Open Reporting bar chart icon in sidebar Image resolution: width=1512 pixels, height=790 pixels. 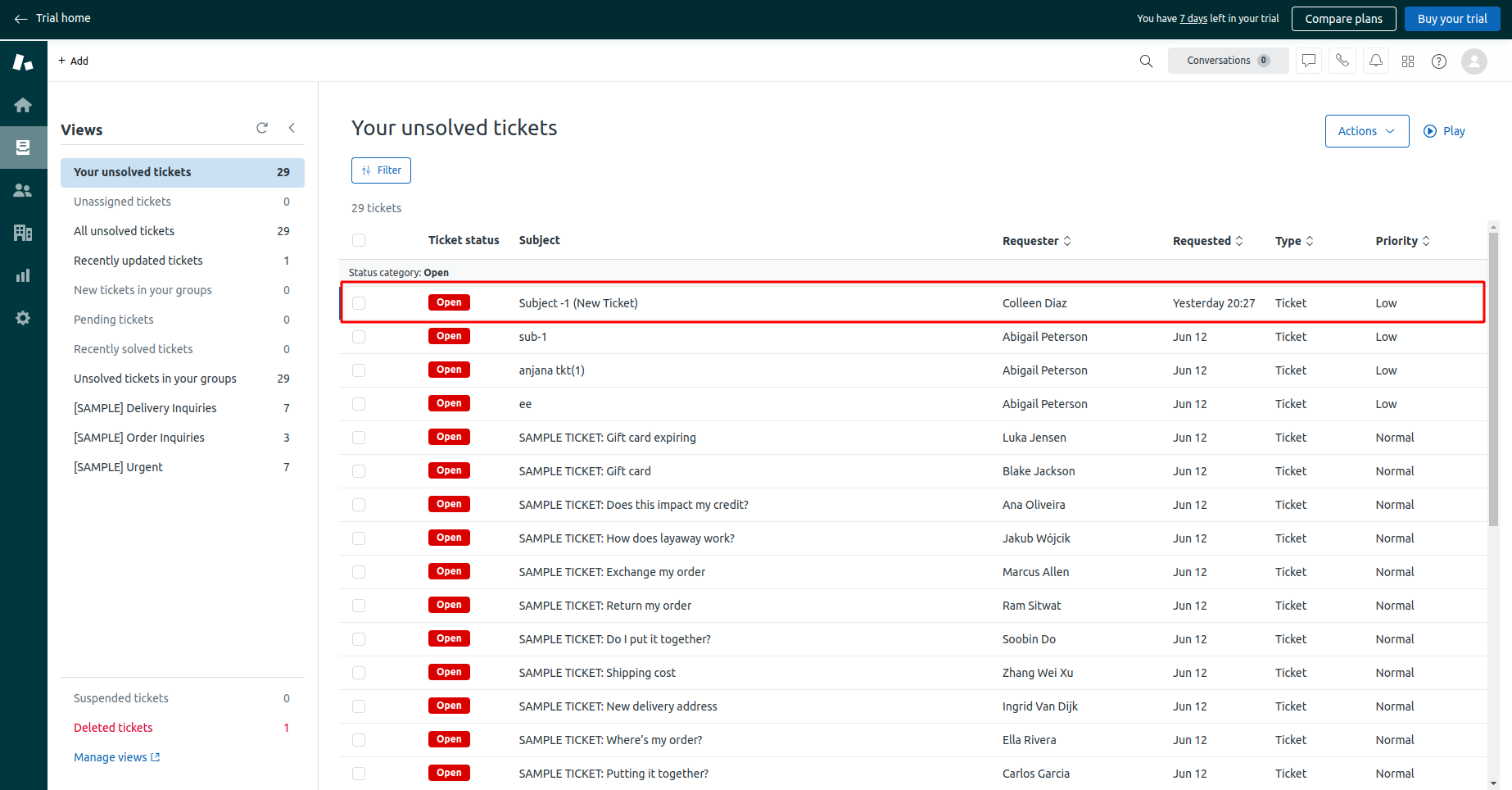point(23,275)
